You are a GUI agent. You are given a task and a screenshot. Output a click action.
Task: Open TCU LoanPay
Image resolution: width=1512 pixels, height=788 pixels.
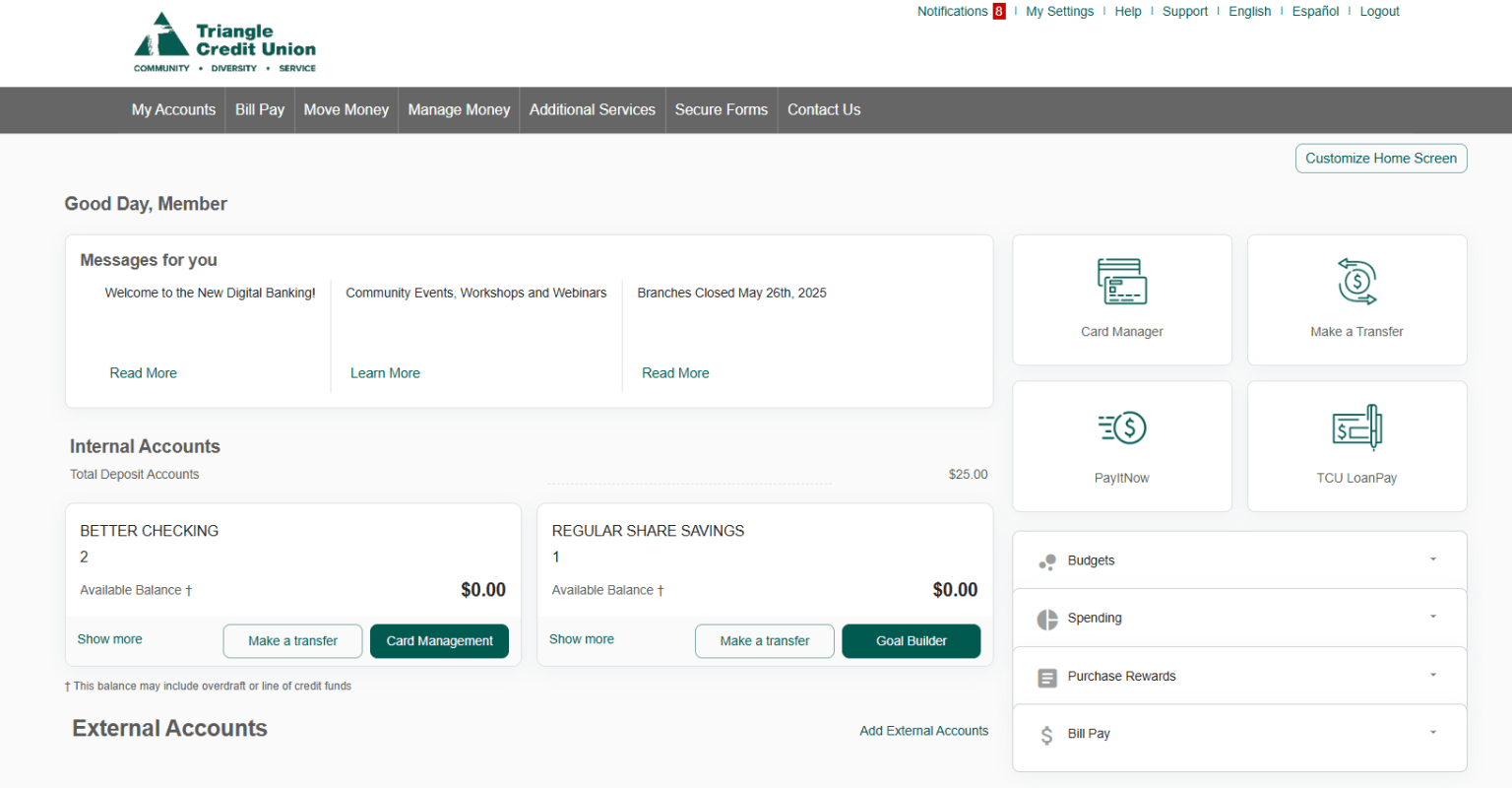(1356, 445)
